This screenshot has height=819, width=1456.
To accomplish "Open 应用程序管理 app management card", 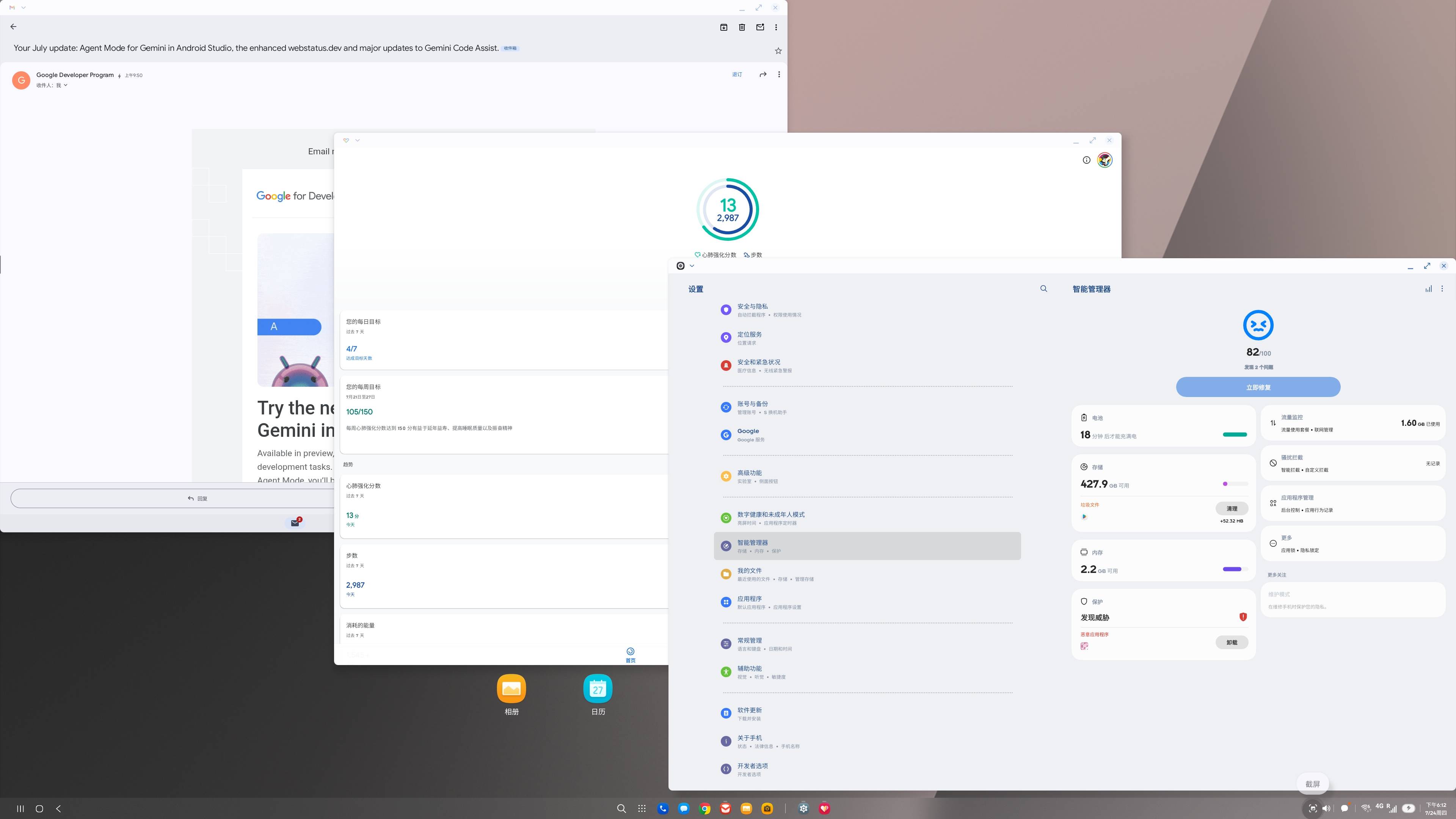I will coord(1352,504).
